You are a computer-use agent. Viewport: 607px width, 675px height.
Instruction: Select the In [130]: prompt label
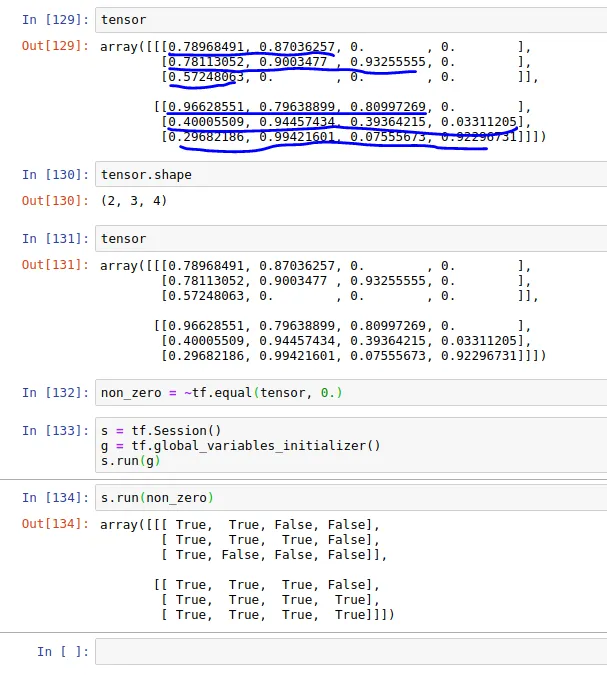[x=56, y=174]
